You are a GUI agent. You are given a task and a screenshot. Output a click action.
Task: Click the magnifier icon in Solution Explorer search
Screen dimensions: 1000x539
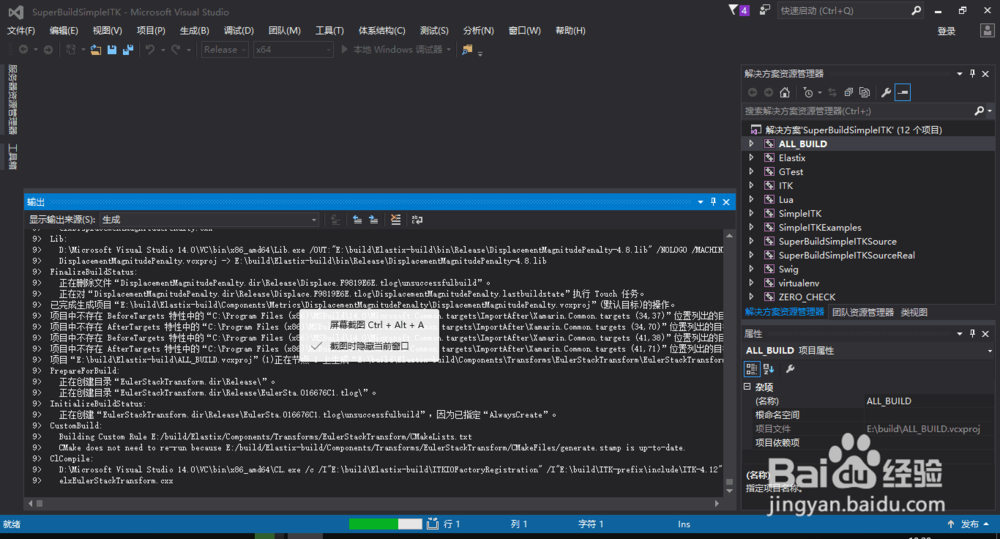pyautogui.click(x=980, y=111)
